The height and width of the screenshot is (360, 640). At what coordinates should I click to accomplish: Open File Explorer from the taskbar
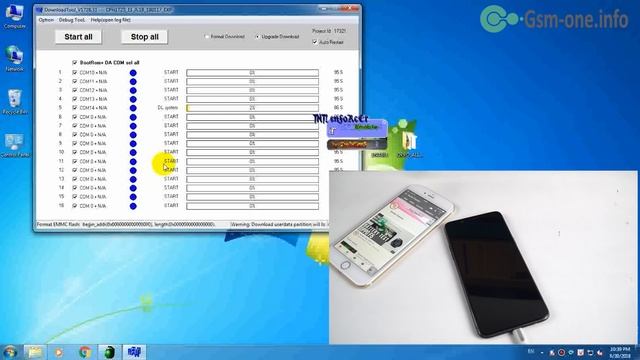pos(35,352)
